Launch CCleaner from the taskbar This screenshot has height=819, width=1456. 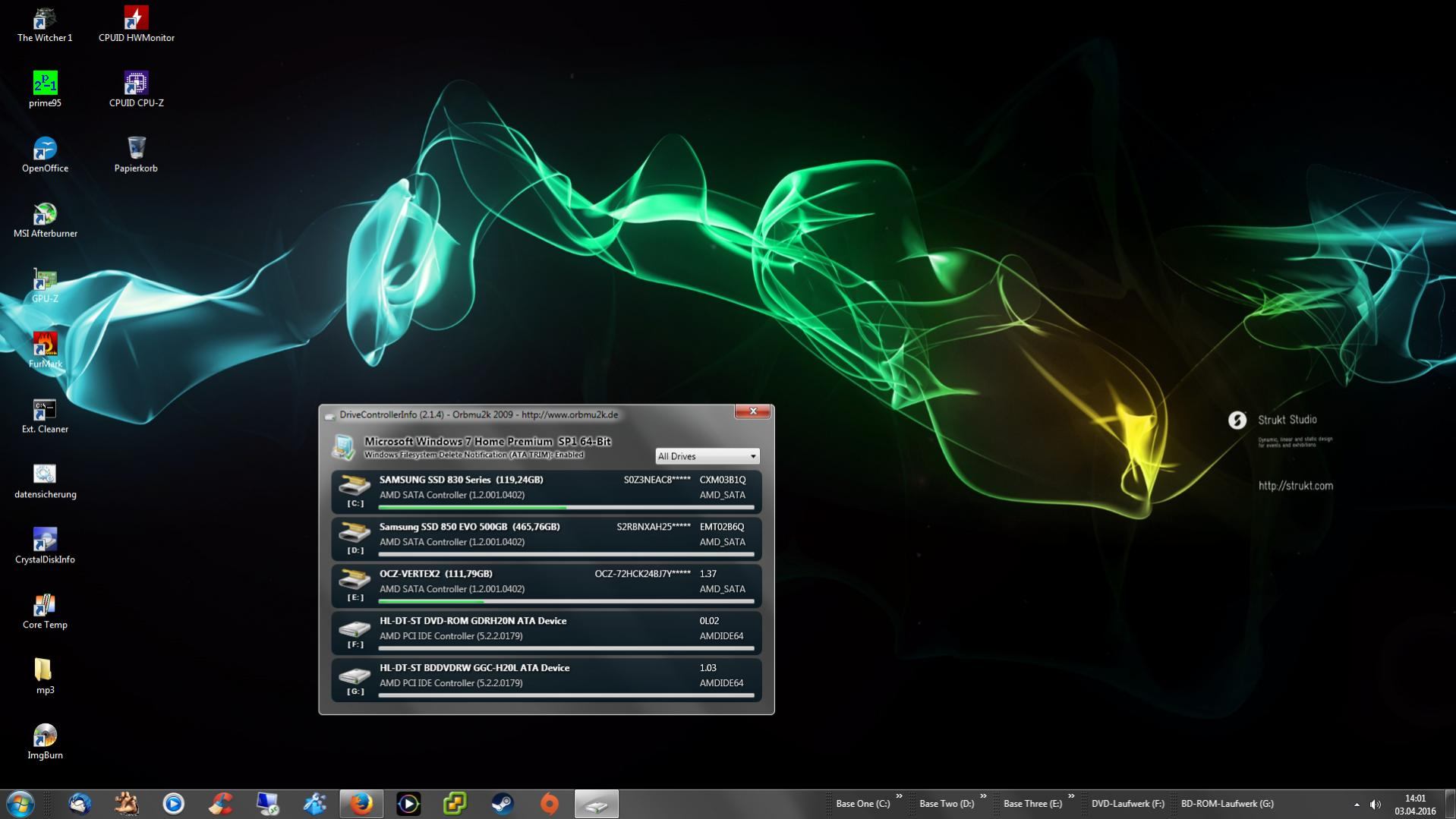coord(221,804)
